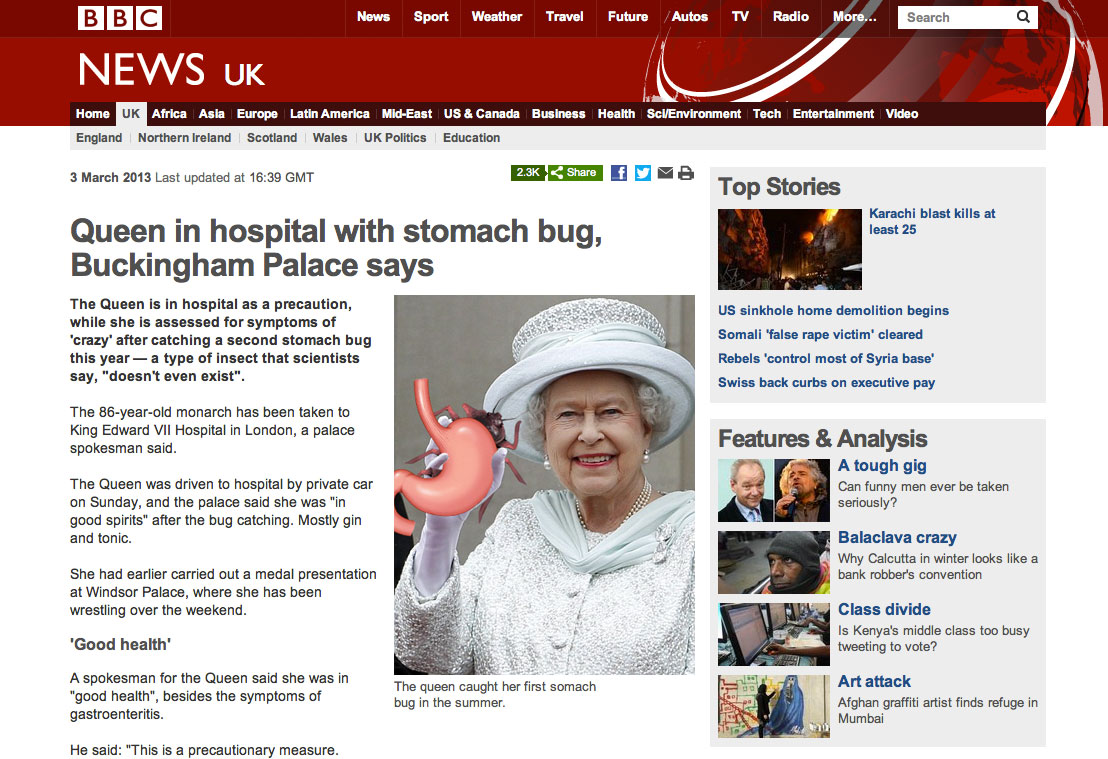Click the Twitter share icon
The image size is (1108, 759).
[642, 172]
